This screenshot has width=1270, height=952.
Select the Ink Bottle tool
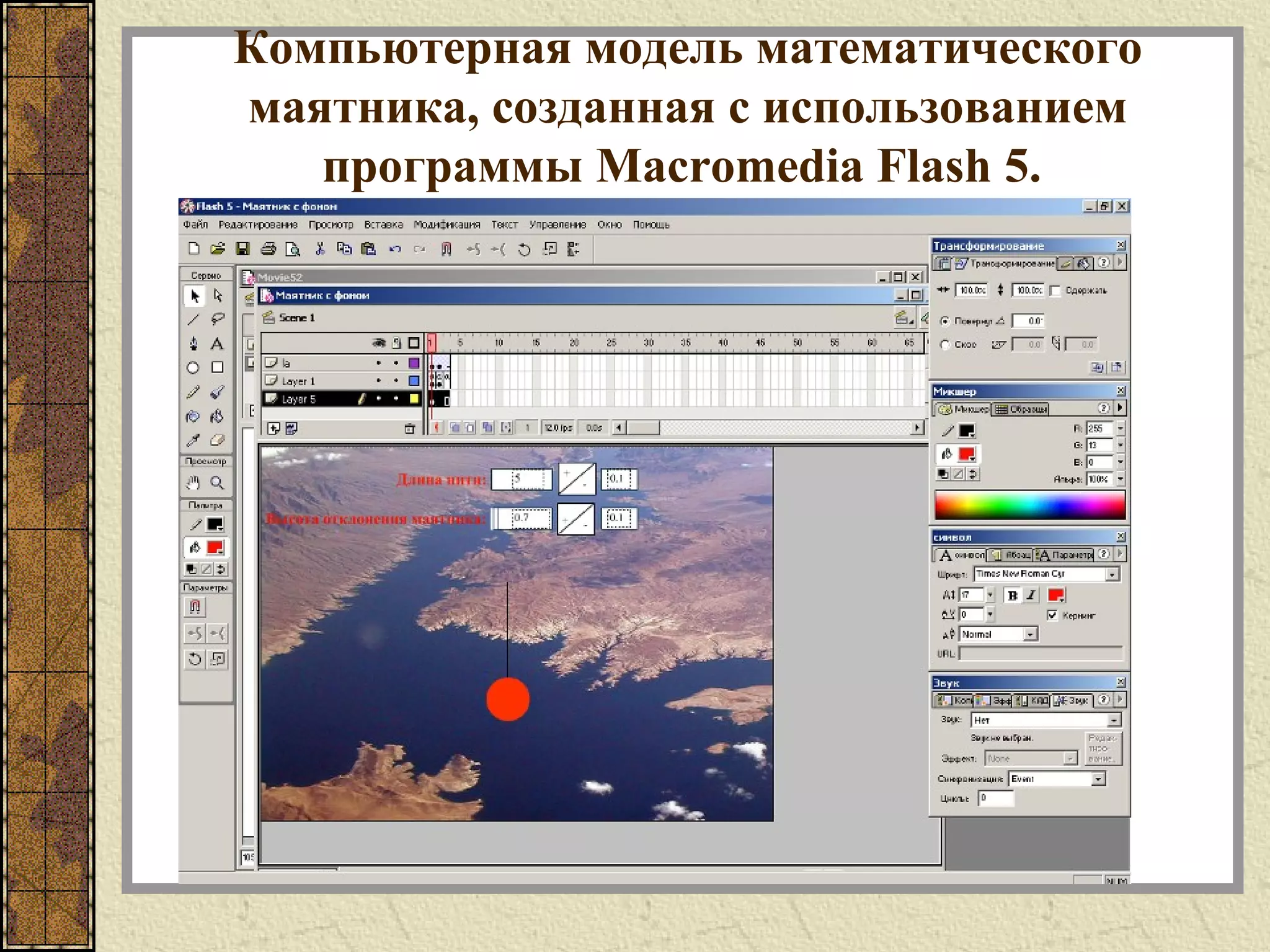click(193, 416)
